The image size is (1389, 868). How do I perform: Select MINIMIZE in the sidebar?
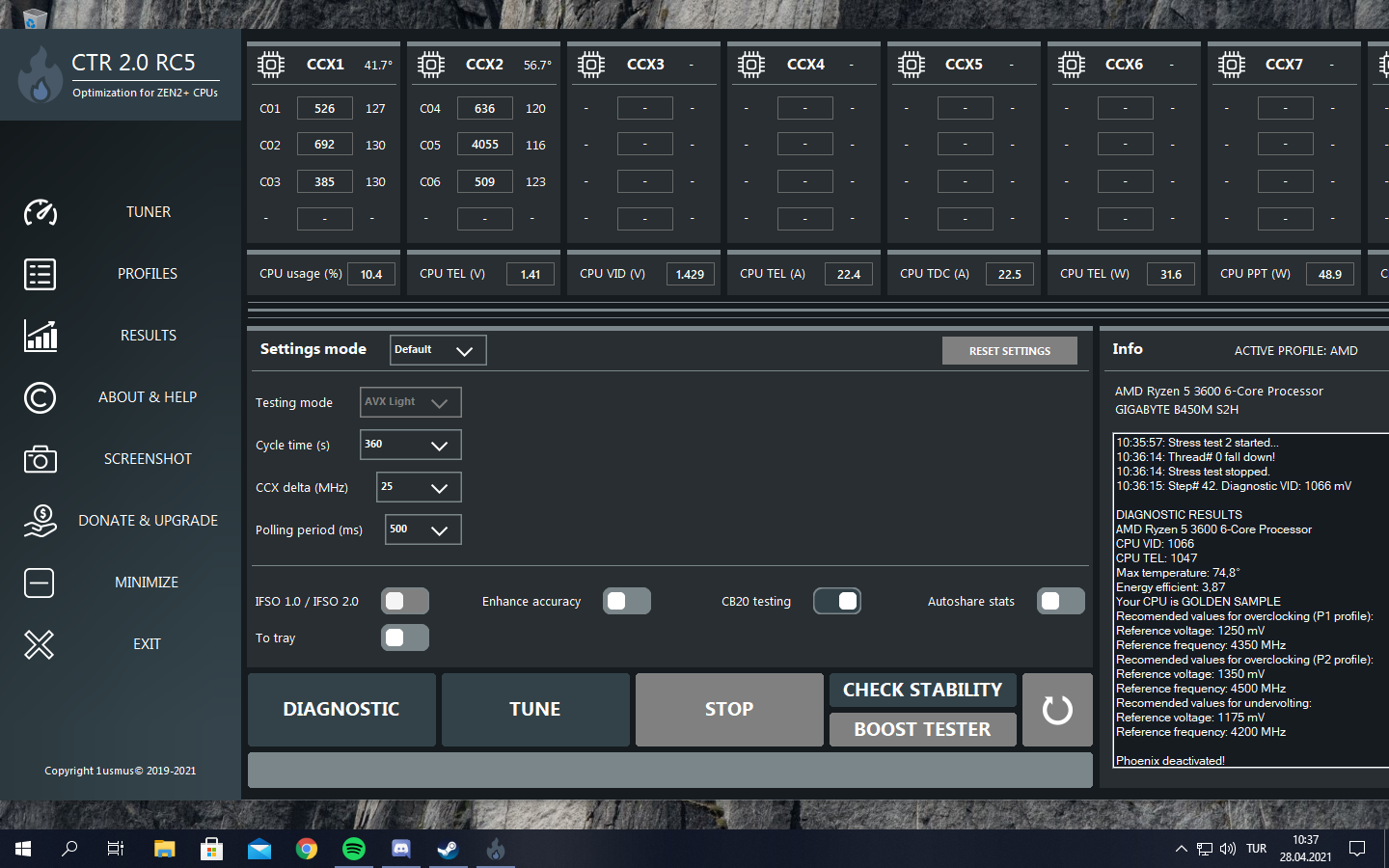[147, 583]
